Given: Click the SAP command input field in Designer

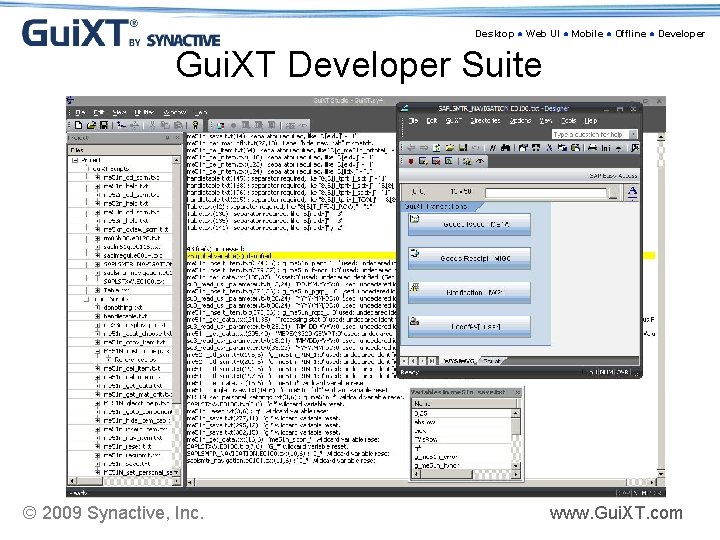Looking at the screenshot, I should pyautogui.click(x=546, y=193).
